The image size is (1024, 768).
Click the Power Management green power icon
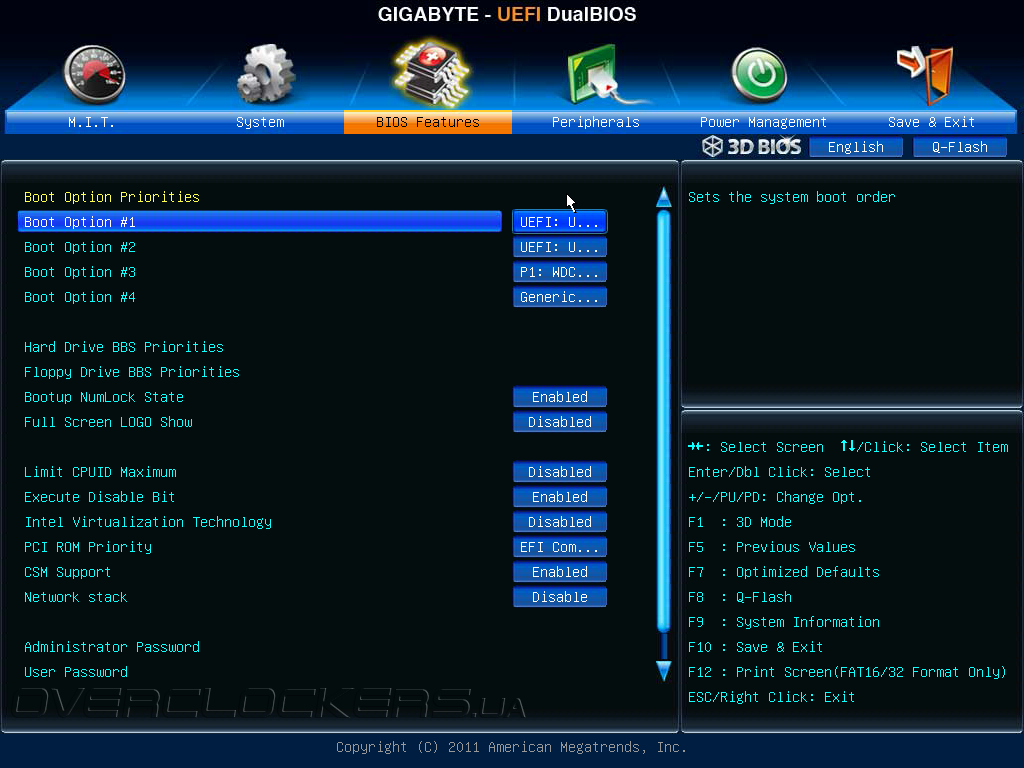[759, 76]
